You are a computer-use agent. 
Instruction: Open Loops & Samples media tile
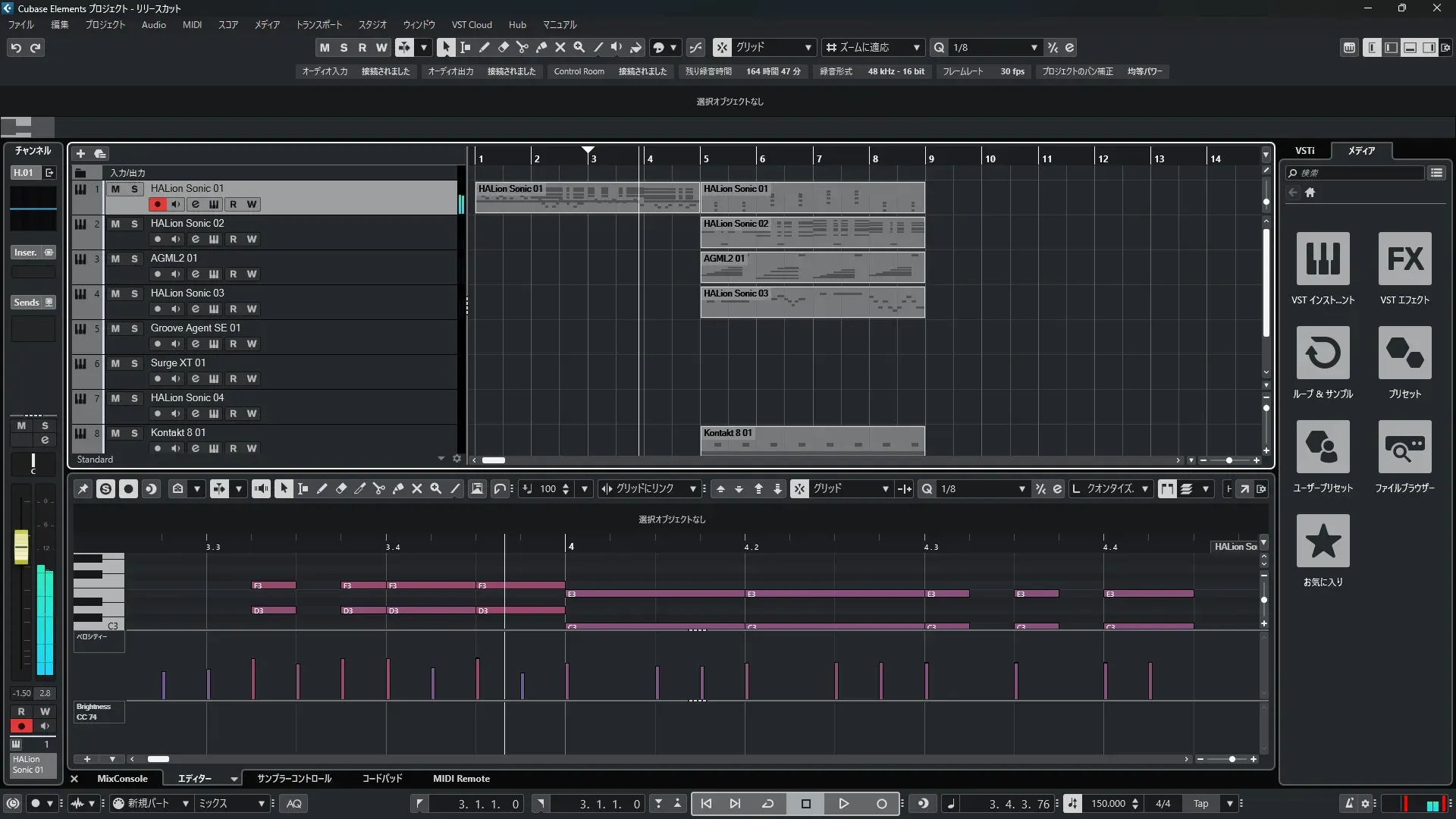click(x=1323, y=353)
